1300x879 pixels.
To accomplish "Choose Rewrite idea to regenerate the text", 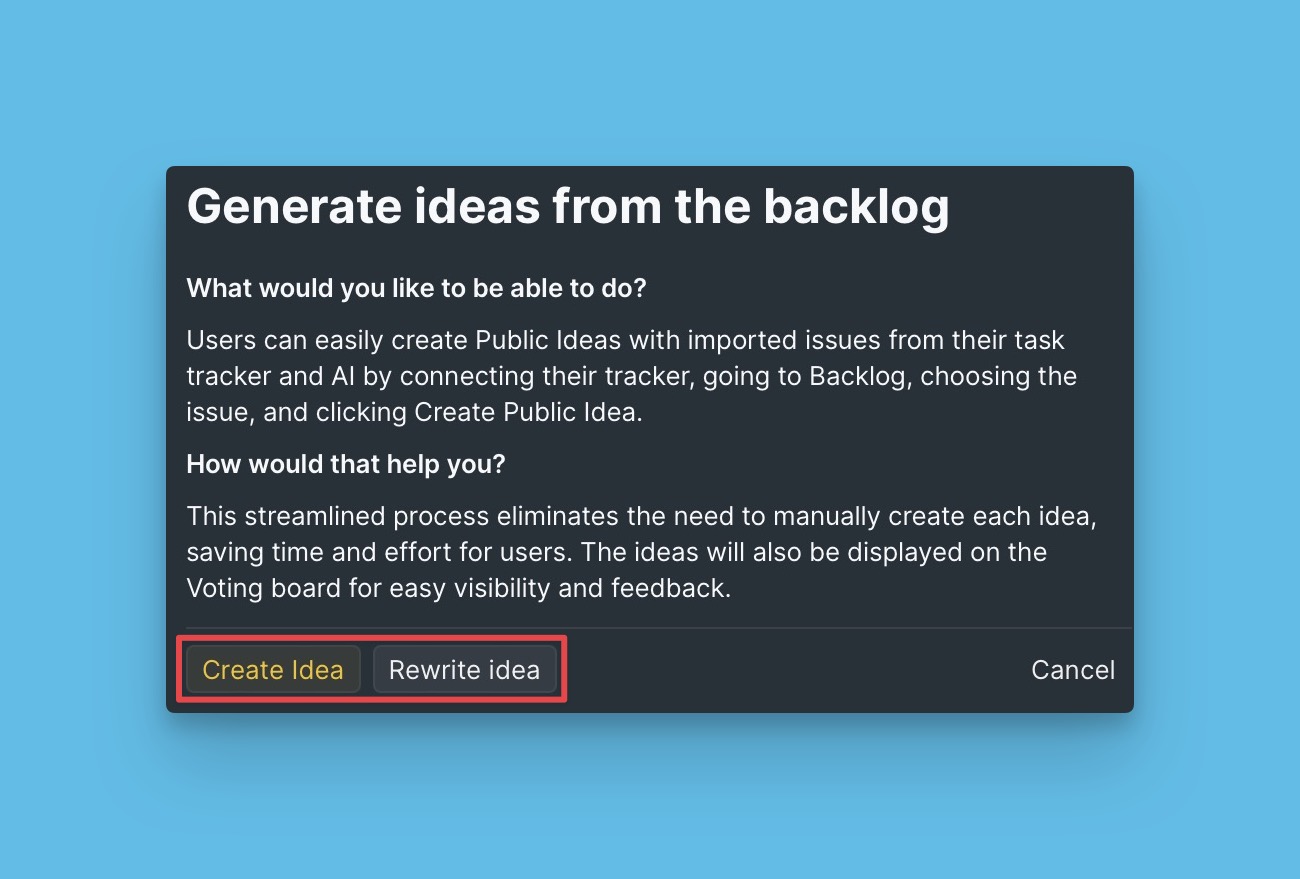I will click(x=465, y=670).
